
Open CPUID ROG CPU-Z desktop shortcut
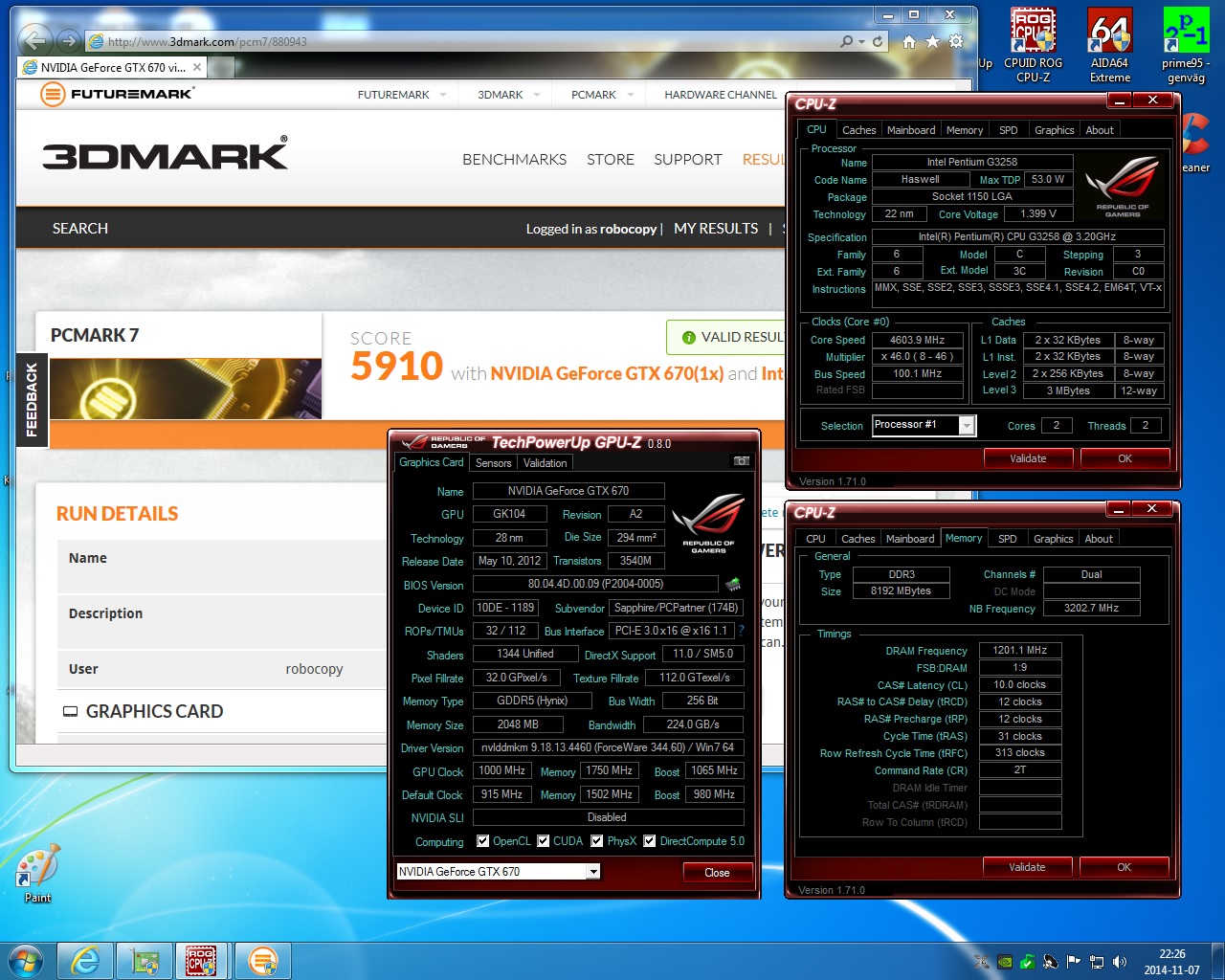1033,46
